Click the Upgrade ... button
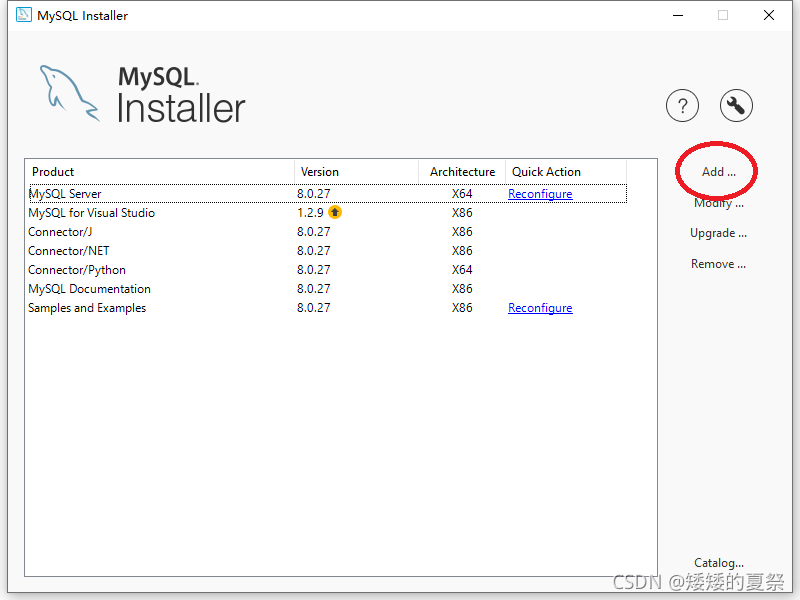The height and width of the screenshot is (600, 800). point(718,233)
